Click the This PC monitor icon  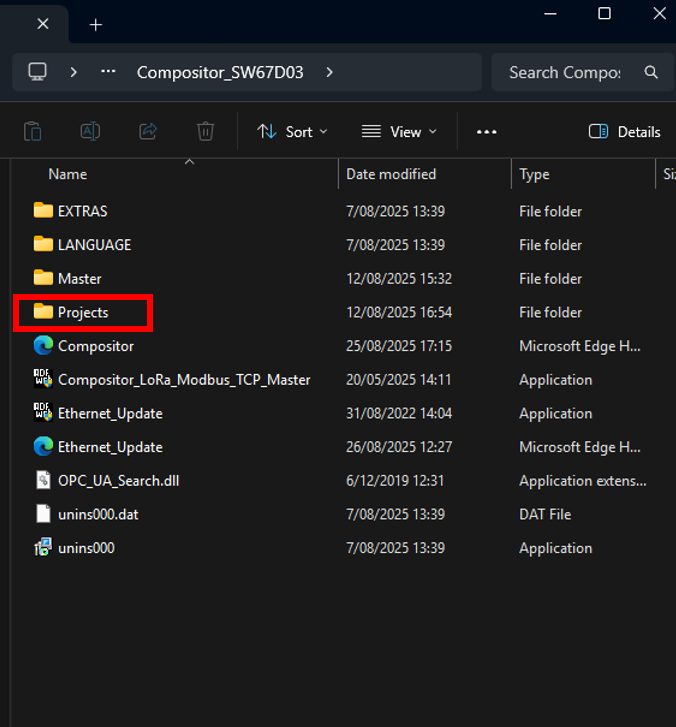(x=38, y=72)
